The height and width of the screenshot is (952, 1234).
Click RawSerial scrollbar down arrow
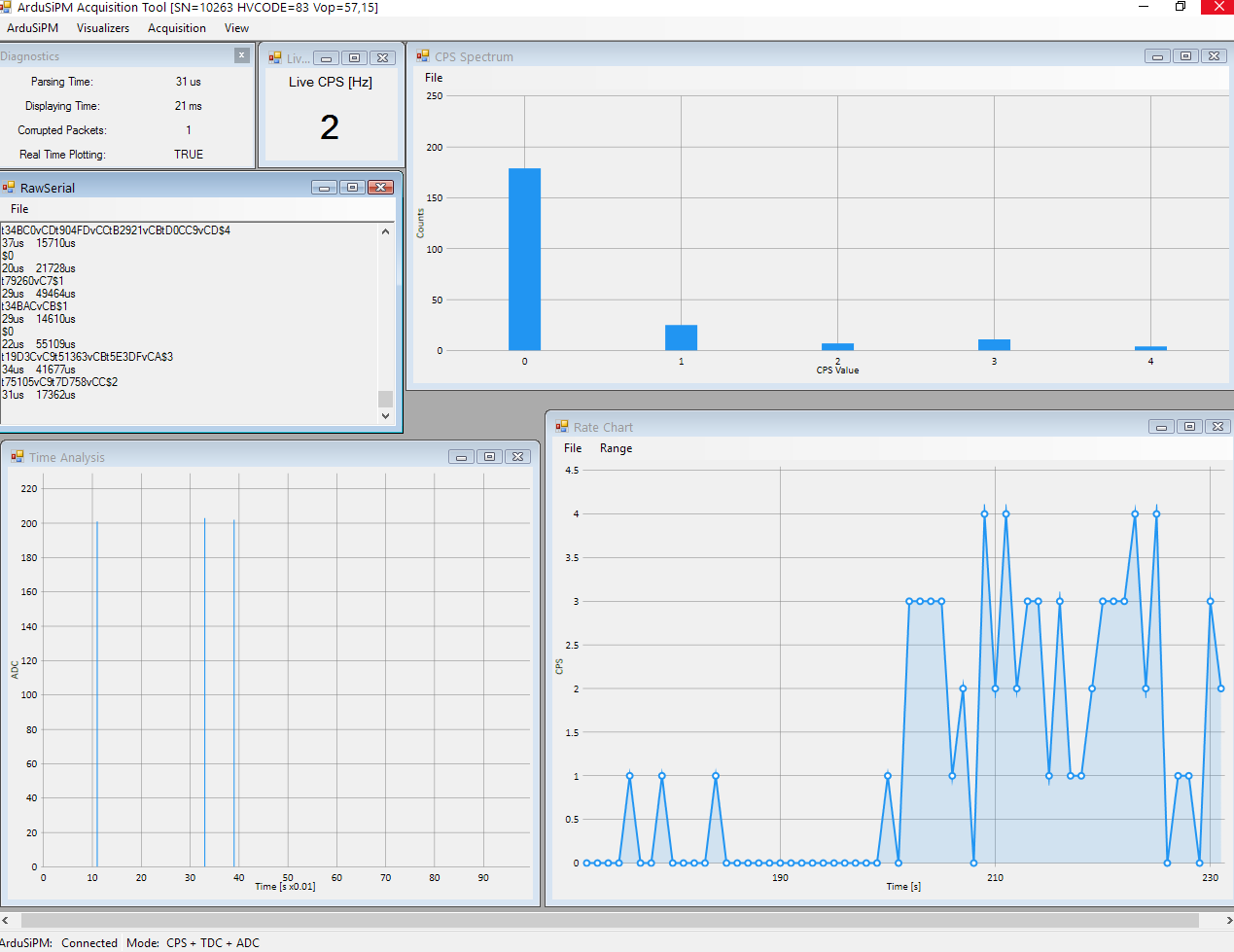pos(386,416)
